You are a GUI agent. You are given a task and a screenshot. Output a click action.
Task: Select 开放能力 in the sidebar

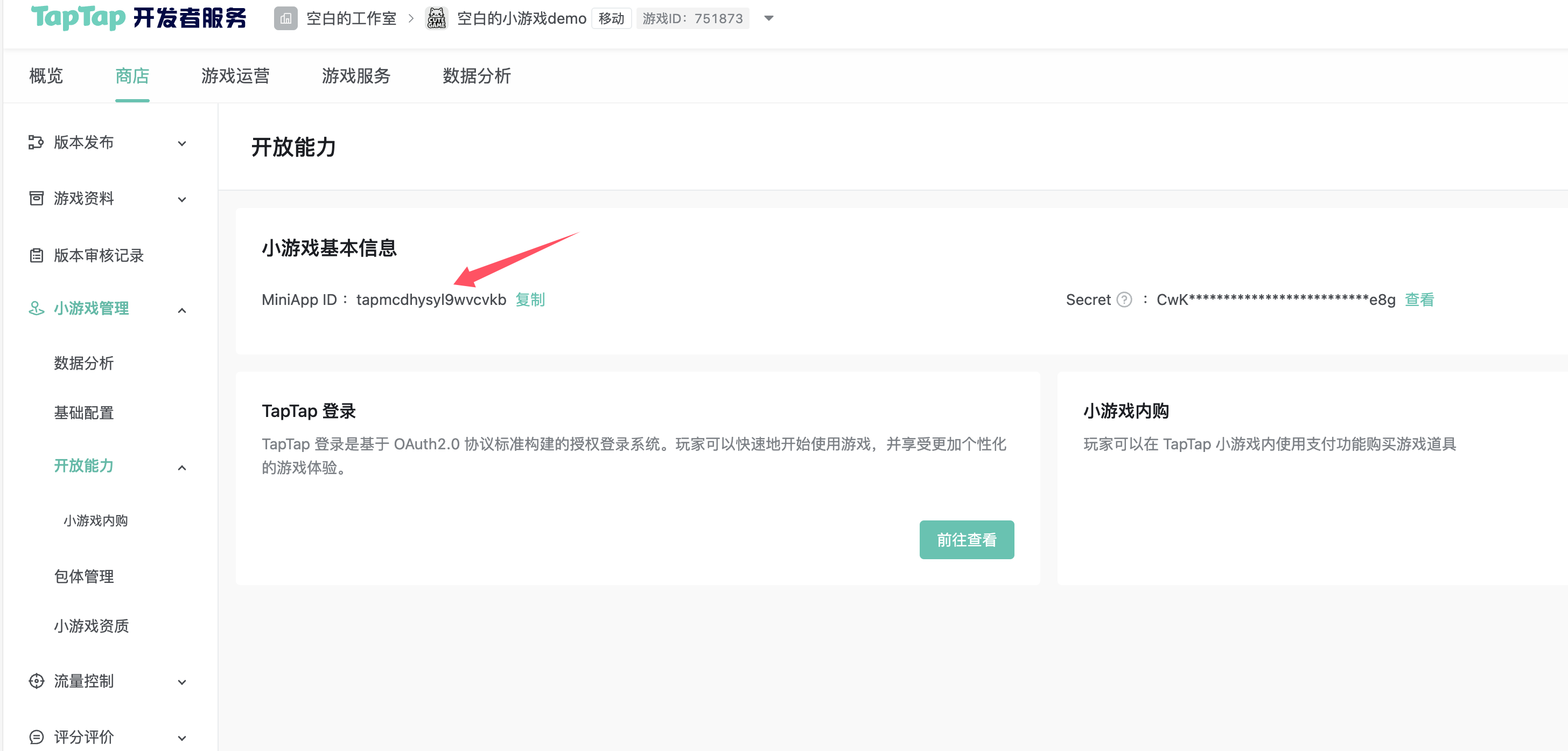[x=83, y=466]
